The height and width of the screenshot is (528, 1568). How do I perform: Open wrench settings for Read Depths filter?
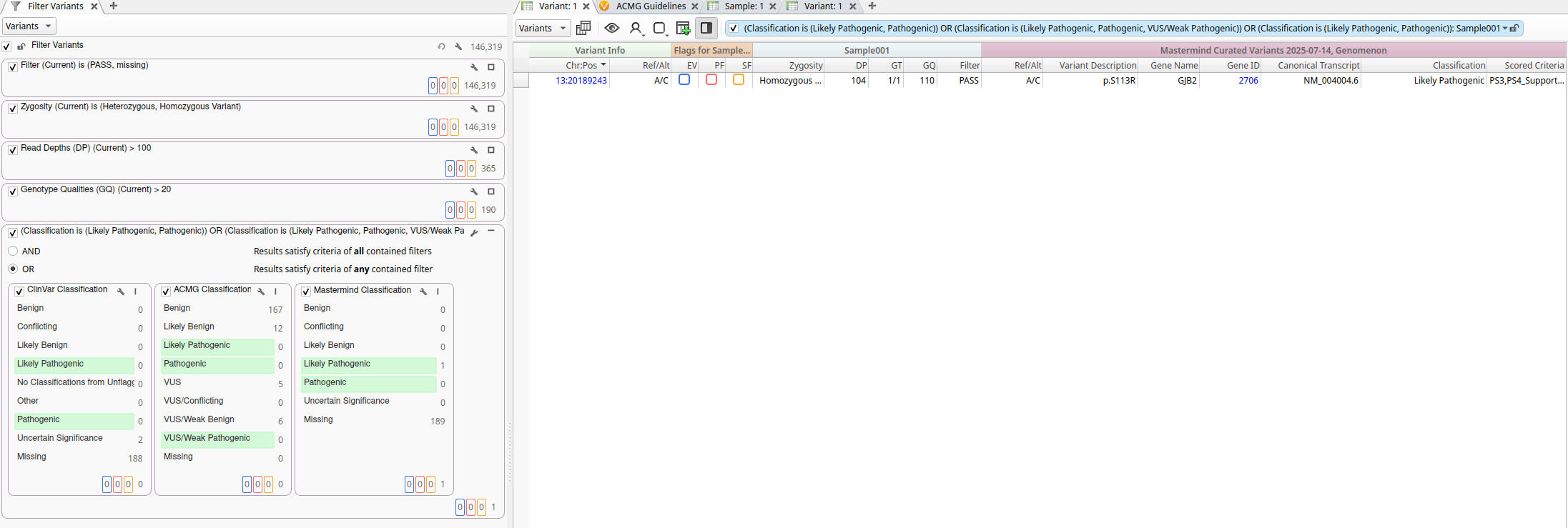pos(473,150)
